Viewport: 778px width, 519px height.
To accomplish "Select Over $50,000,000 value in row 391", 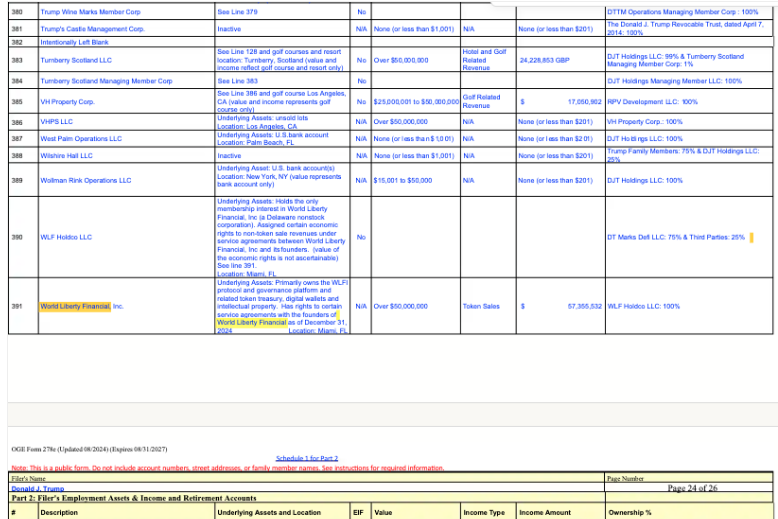I will coord(400,306).
